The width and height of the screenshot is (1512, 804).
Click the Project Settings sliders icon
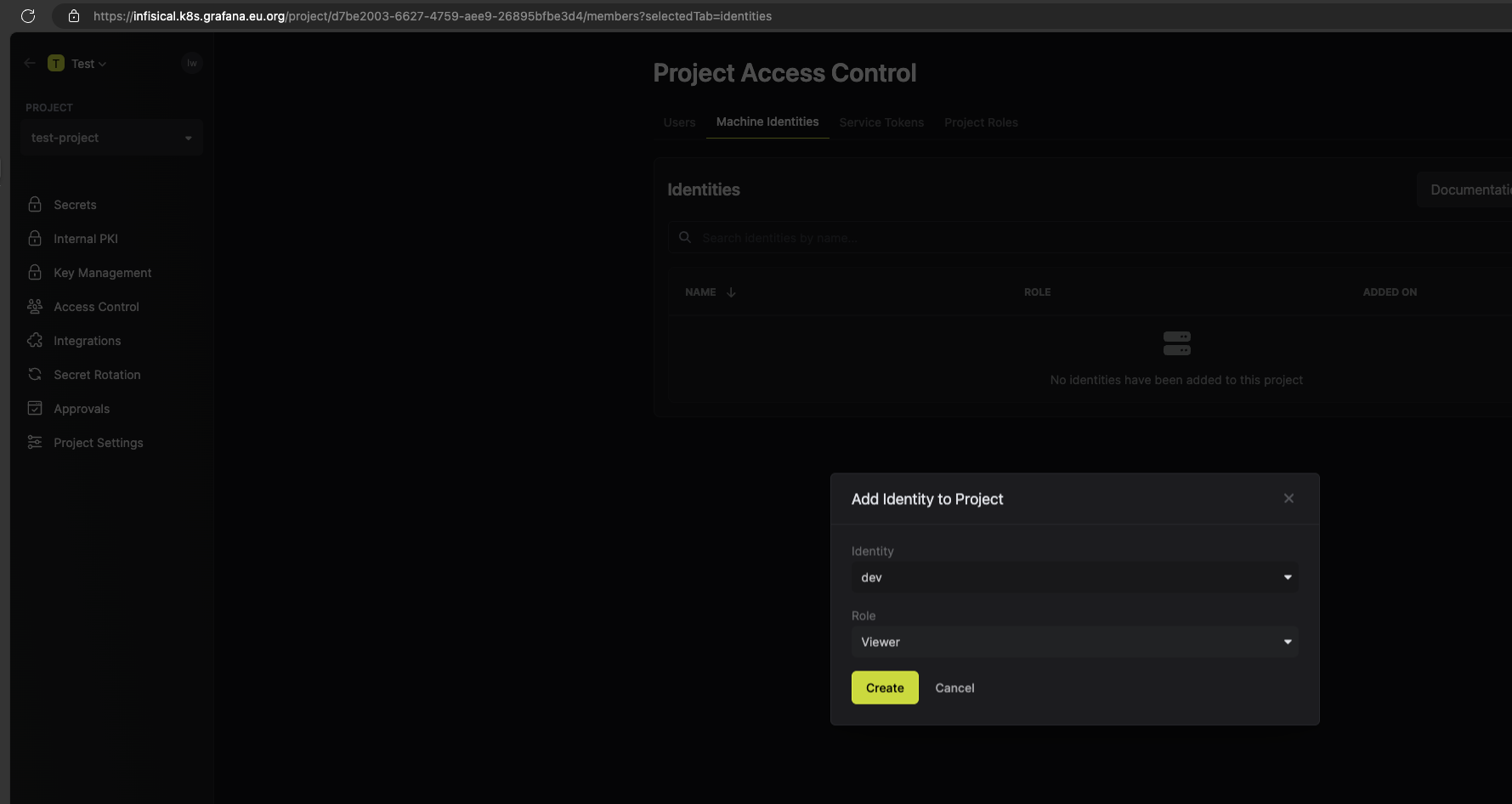[x=35, y=442]
